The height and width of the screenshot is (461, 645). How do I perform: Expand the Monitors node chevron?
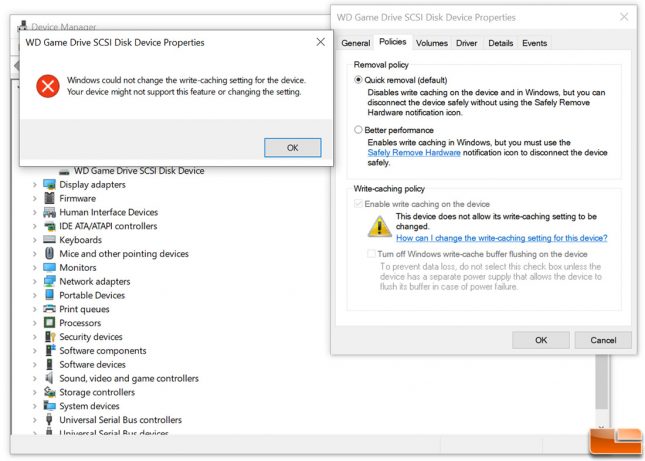point(35,268)
